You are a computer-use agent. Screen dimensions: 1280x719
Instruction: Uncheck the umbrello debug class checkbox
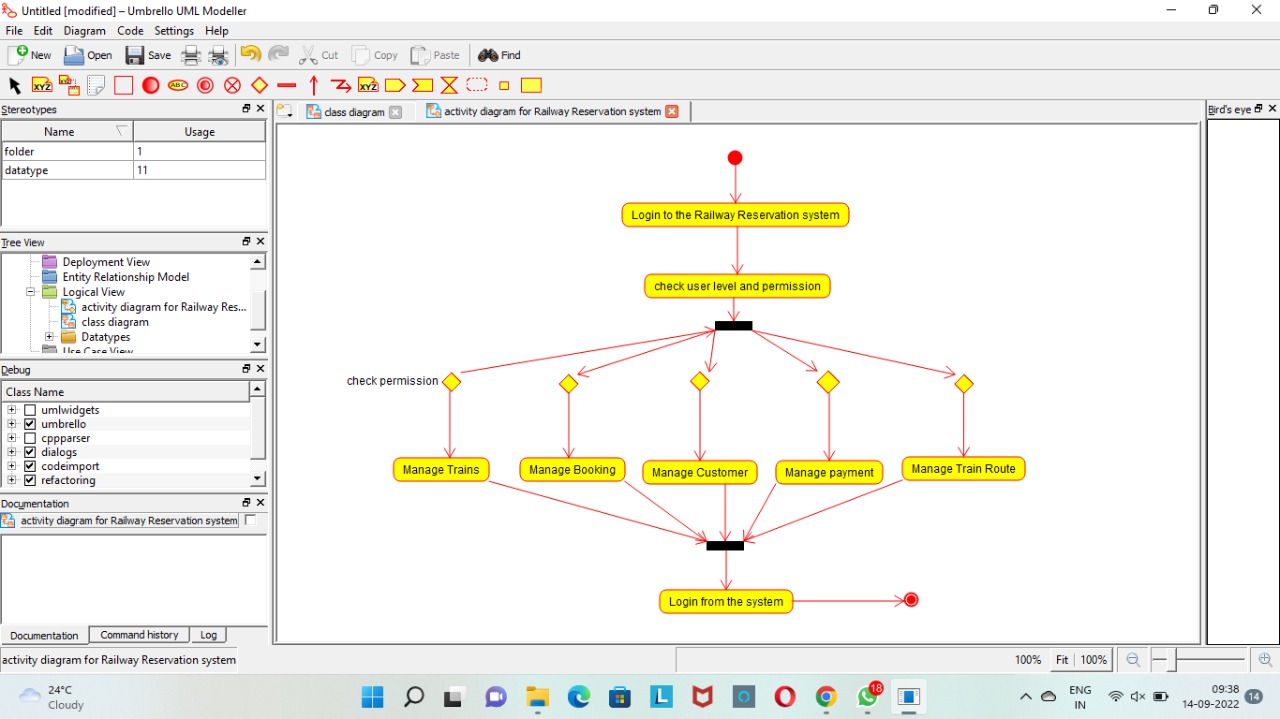click(31, 424)
